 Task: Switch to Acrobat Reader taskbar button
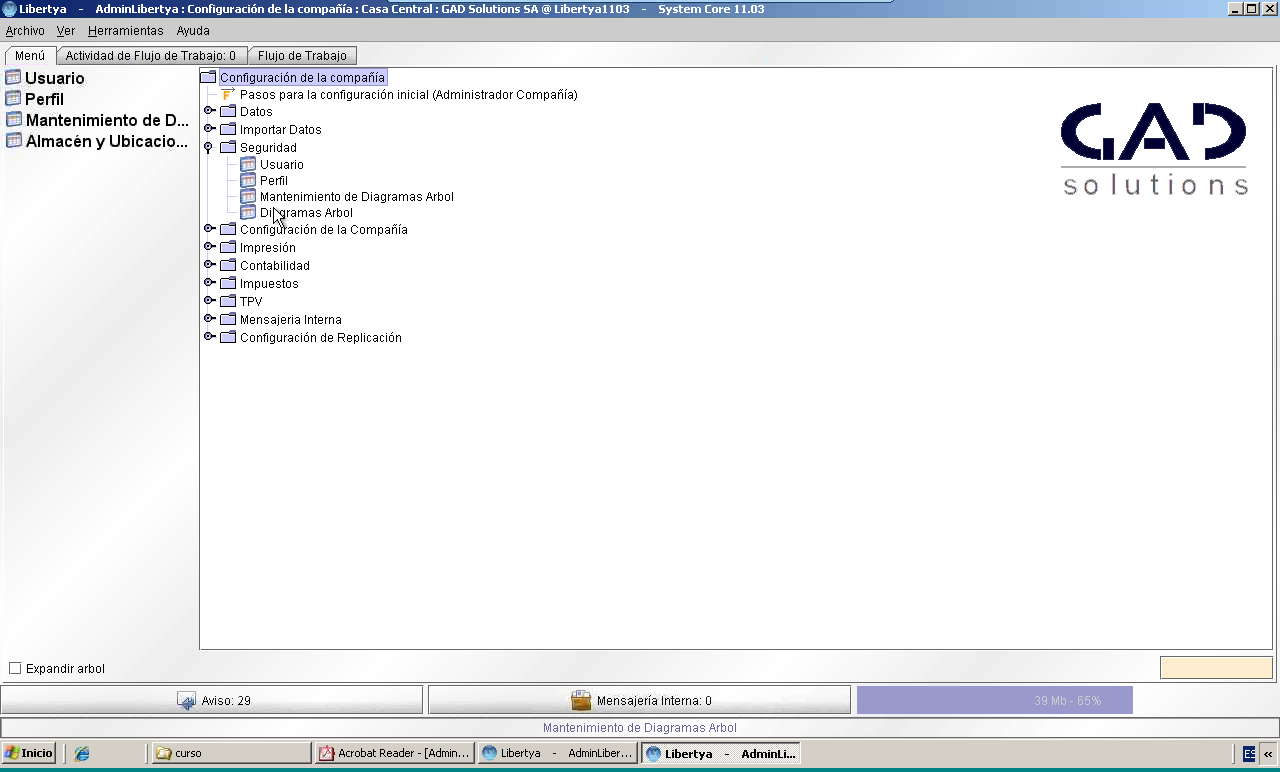click(394, 753)
